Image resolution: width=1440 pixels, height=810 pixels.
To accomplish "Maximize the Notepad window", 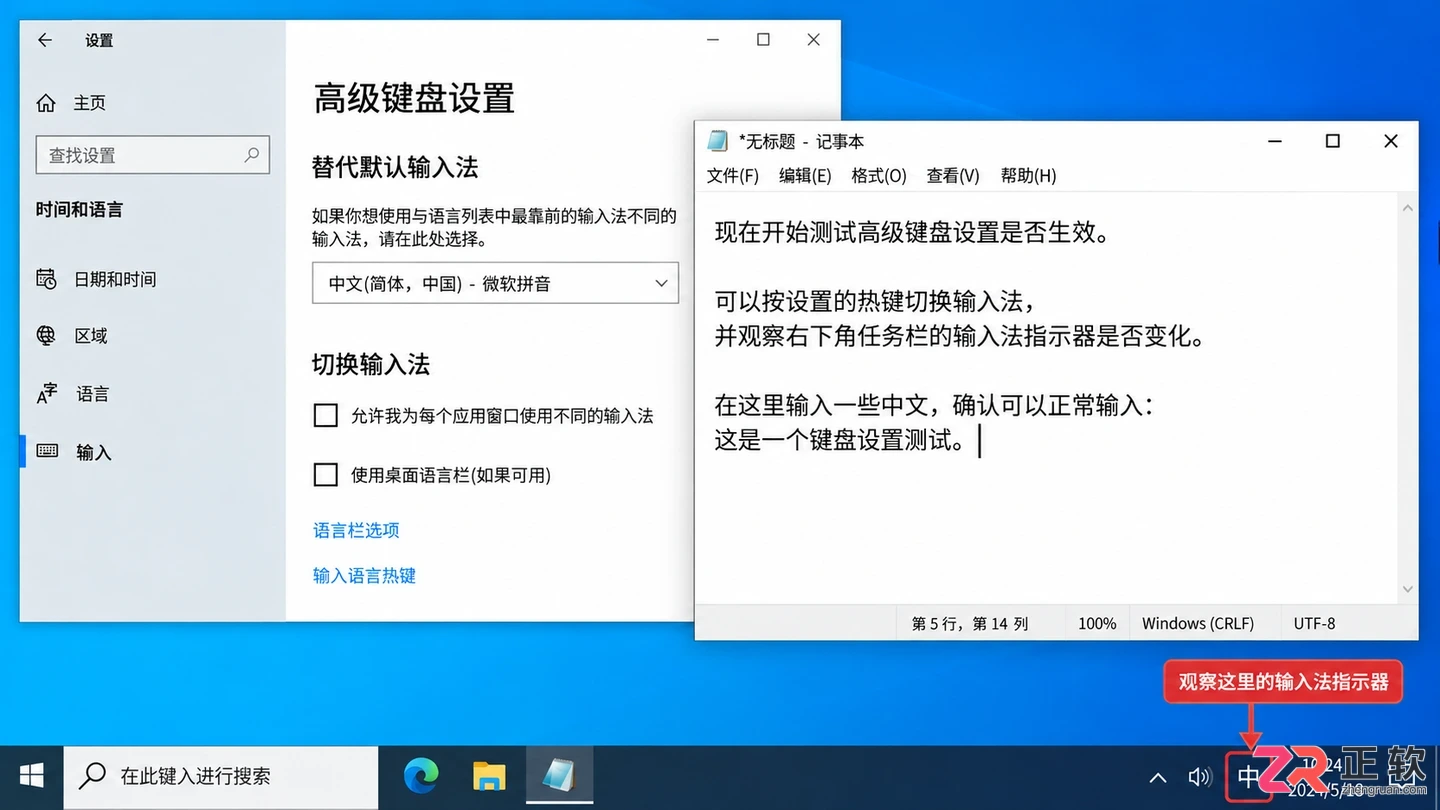I will pyautogui.click(x=1332, y=141).
